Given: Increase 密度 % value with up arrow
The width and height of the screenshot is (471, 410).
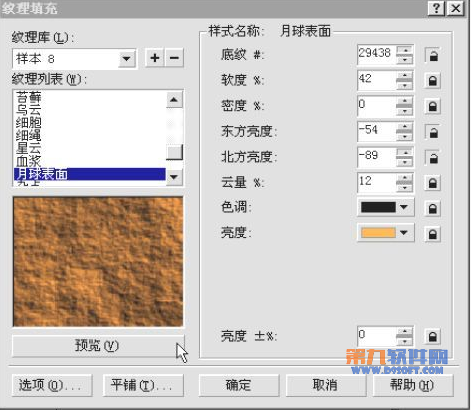Looking at the screenshot, I should tap(405, 102).
